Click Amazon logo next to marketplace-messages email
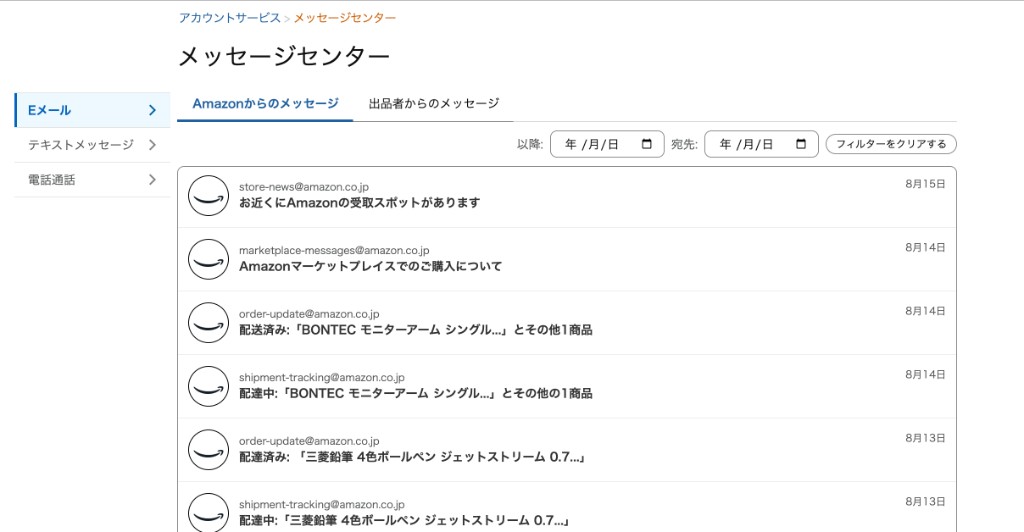 208,259
